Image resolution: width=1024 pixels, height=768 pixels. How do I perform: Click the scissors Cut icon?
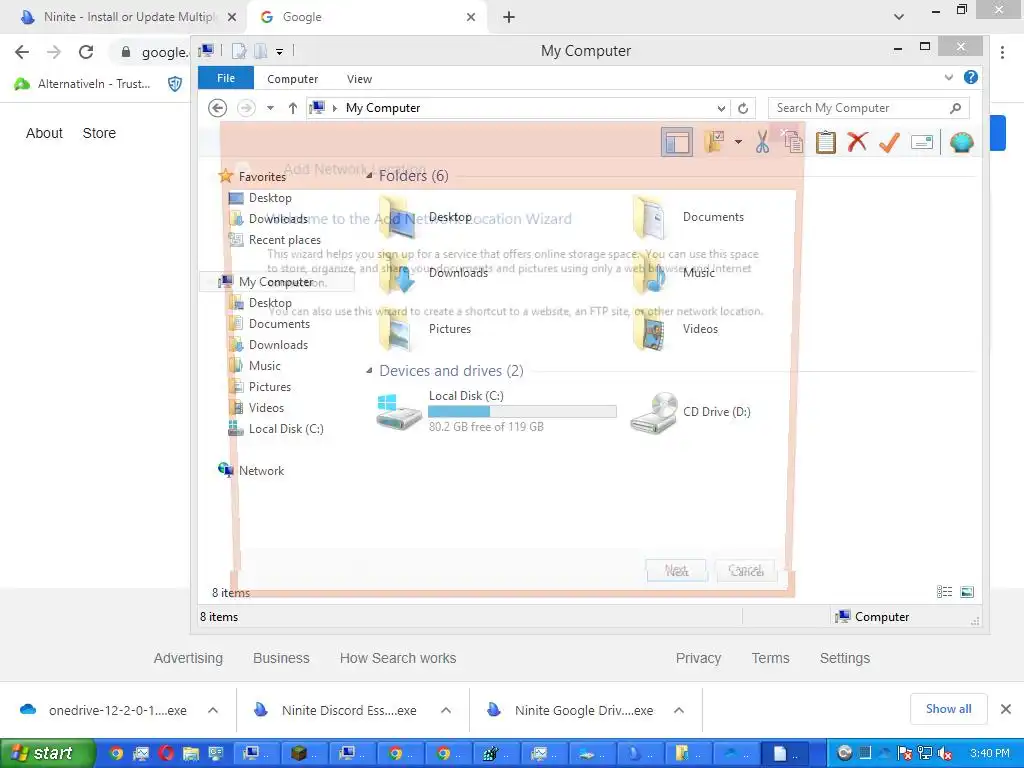tap(762, 142)
